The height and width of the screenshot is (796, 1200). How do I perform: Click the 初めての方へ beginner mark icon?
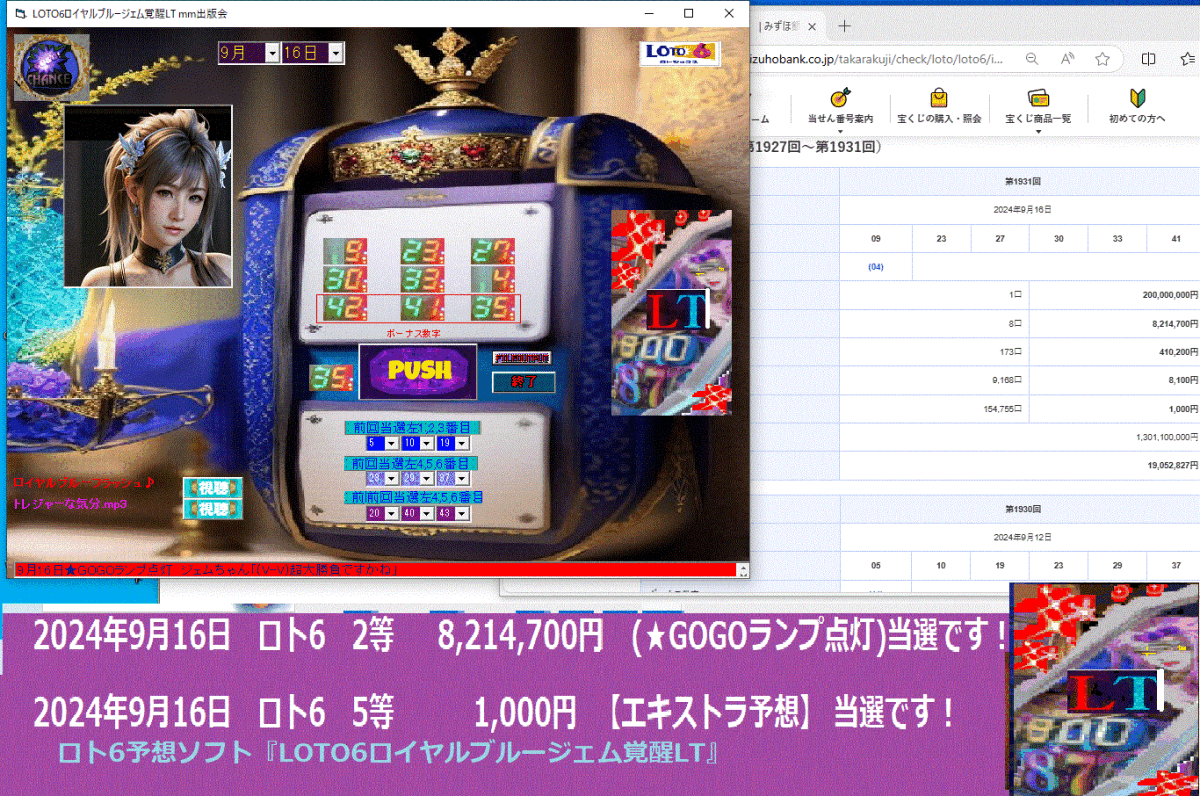coord(1138,99)
